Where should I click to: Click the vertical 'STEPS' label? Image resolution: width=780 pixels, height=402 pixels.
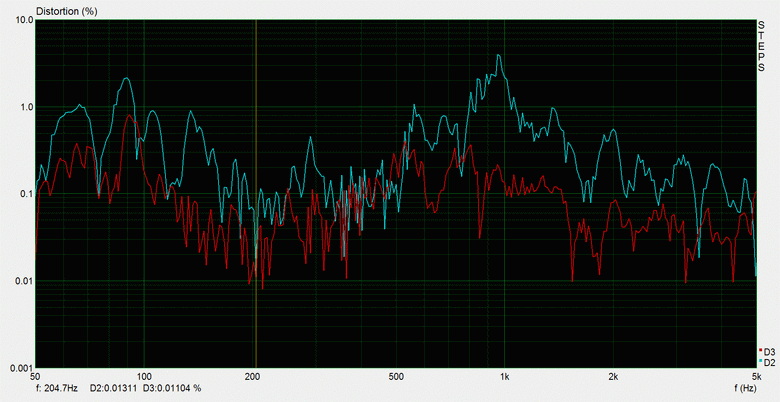(x=761, y=46)
